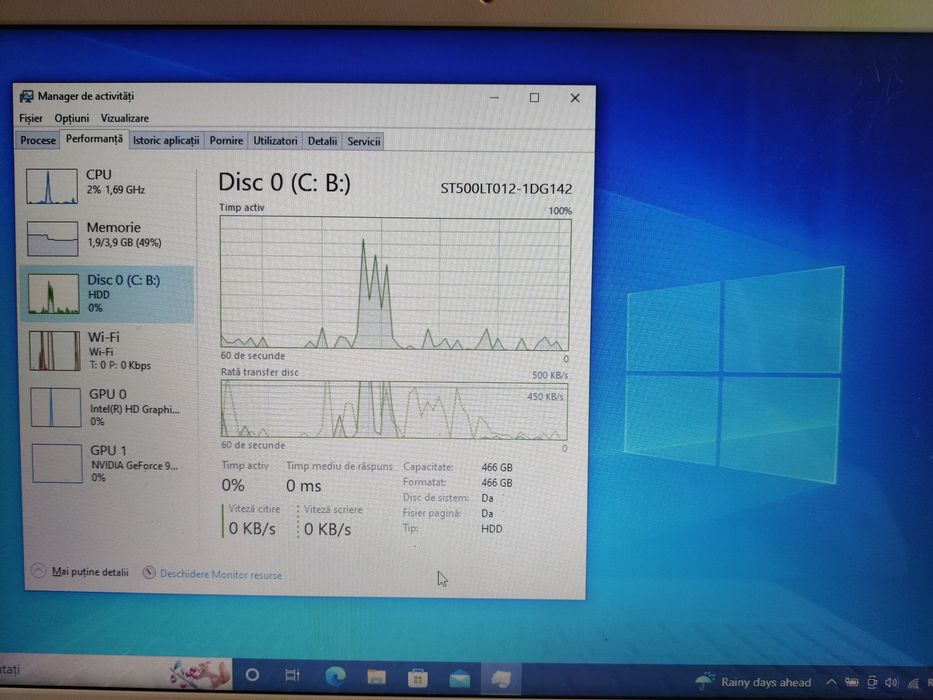Open Microsoft Store from the taskbar

tap(418, 677)
